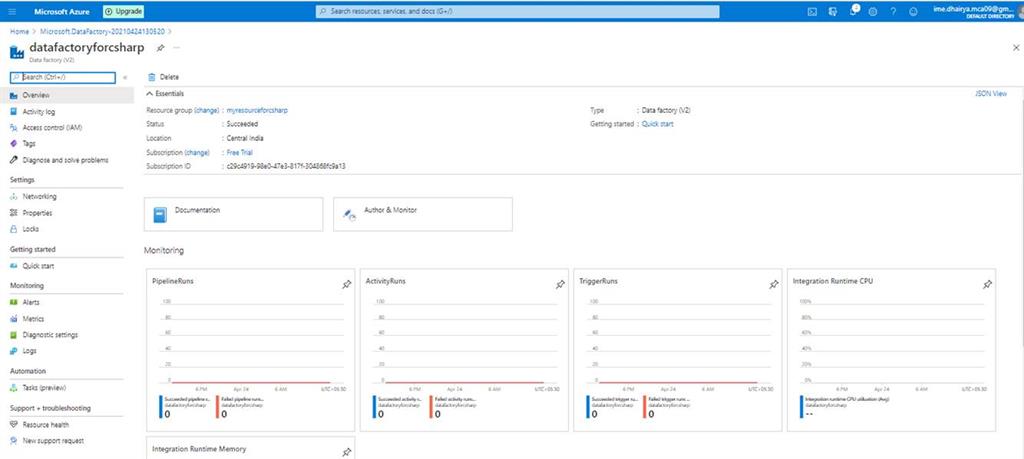The width and height of the screenshot is (1024, 459).
Task: Focus the top resources search bar
Action: pos(517,12)
